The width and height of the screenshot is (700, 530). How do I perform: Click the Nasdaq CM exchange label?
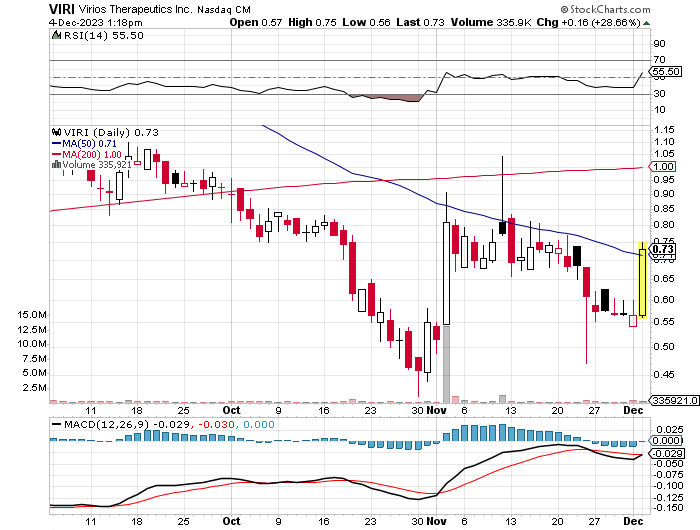(224, 9)
